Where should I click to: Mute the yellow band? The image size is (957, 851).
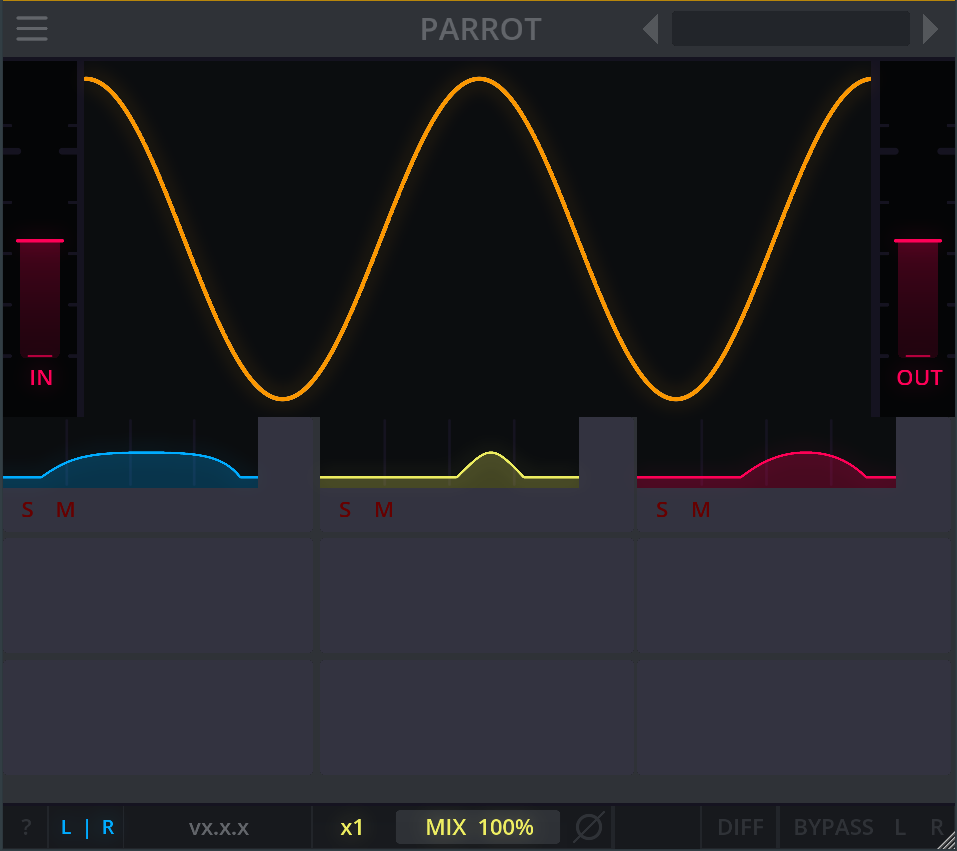[x=384, y=510]
